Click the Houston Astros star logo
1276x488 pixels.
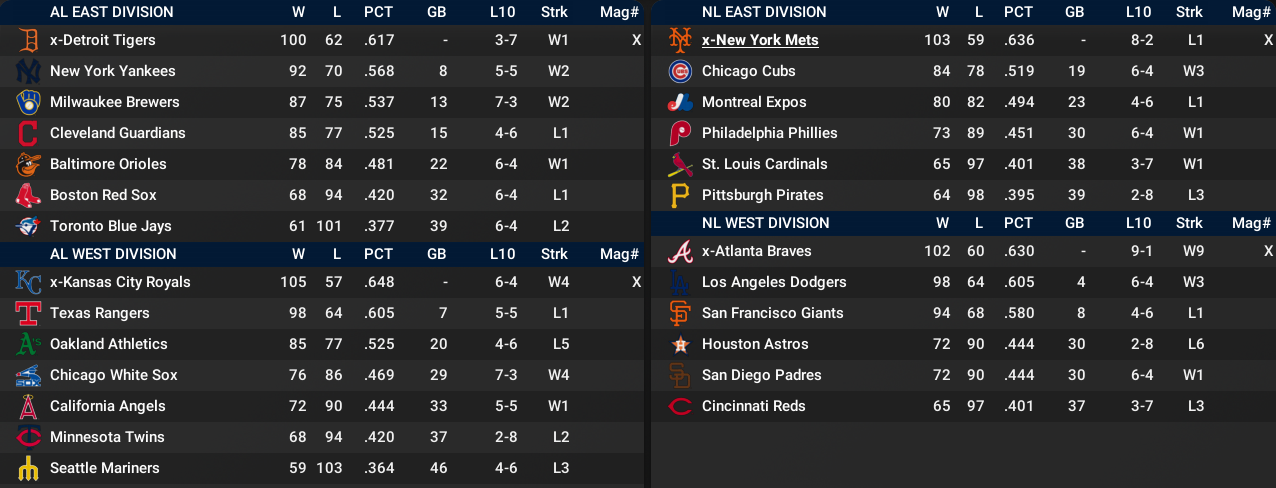(x=680, y=345)
